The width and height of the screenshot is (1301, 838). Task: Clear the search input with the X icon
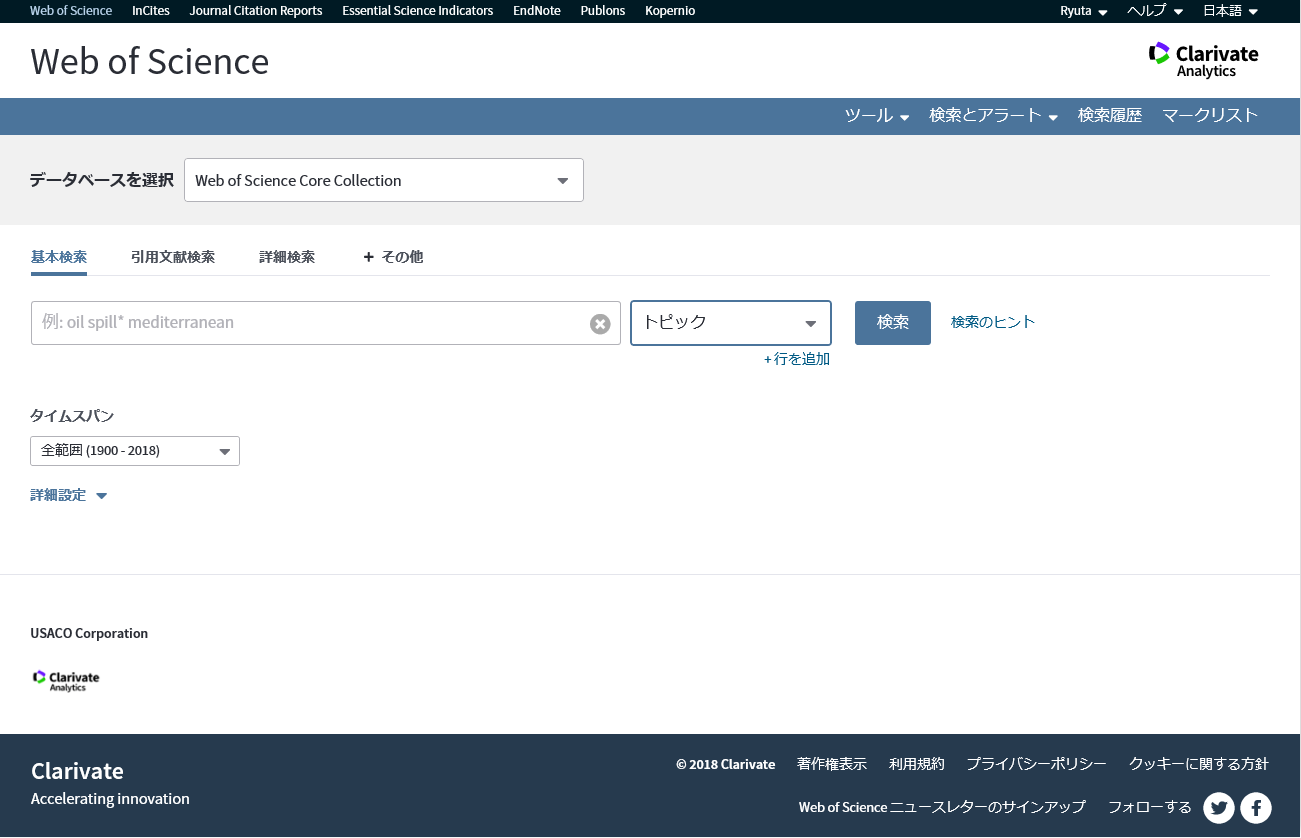(600, 324)
